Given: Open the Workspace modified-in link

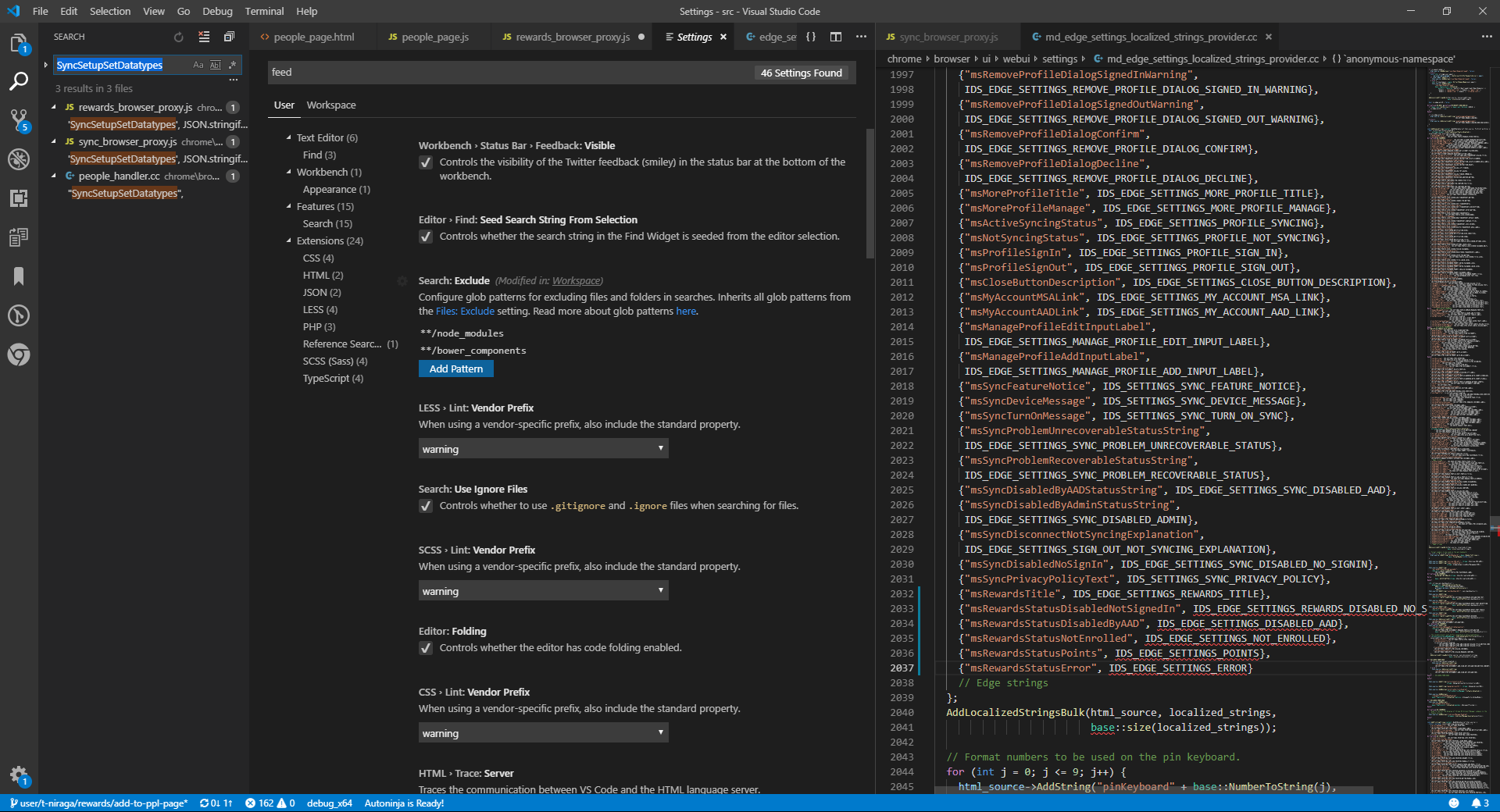Looking at the screenshot, I should click(x=577, y=281).
